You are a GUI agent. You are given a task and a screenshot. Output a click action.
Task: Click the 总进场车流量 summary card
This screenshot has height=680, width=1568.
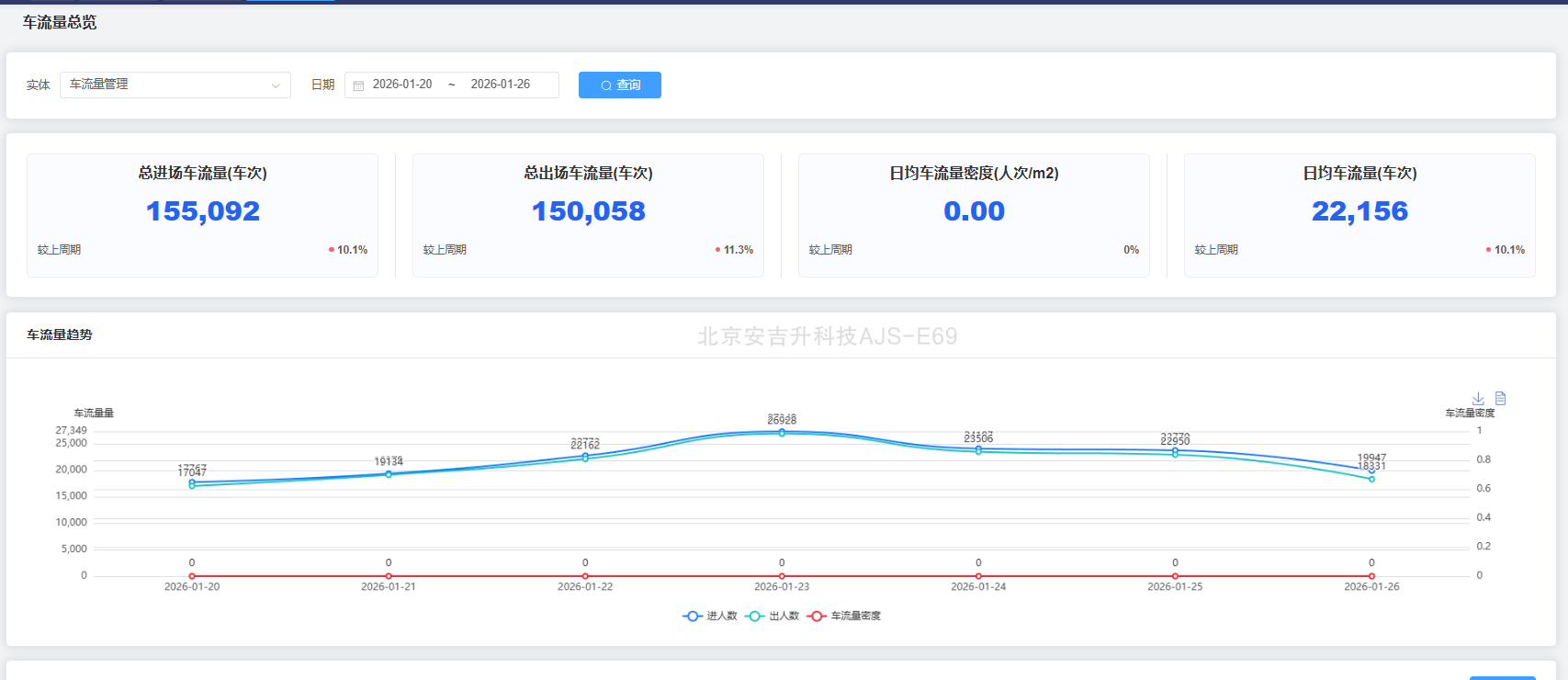202,215
